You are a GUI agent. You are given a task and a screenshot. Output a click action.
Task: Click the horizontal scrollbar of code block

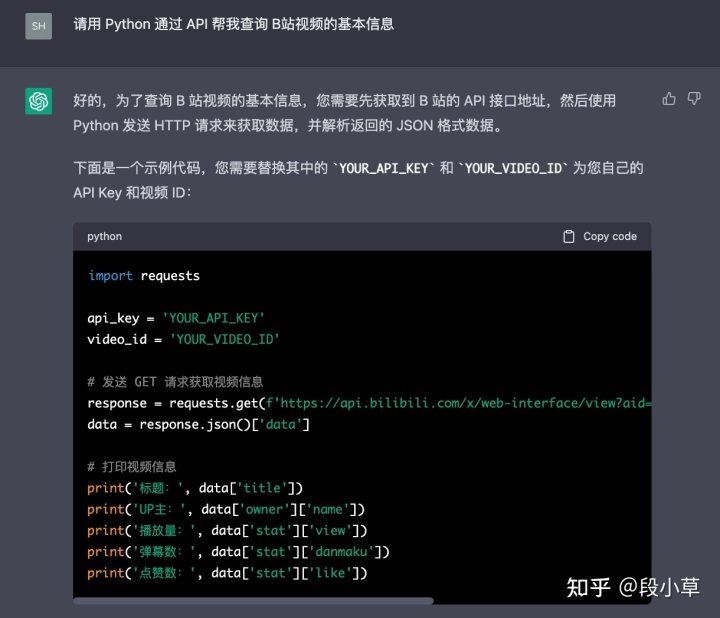253,601
